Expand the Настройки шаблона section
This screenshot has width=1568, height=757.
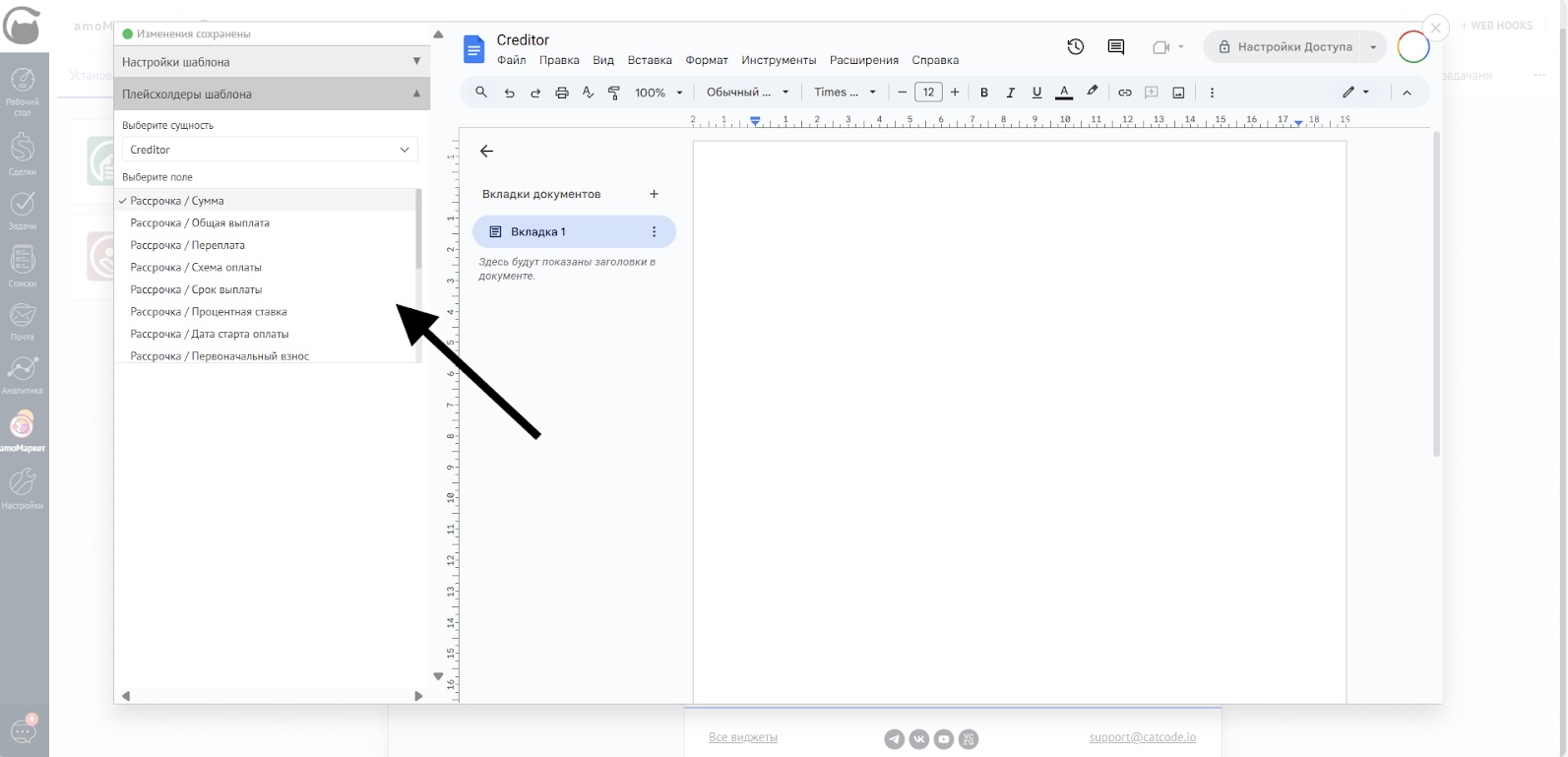click(272, 62)
